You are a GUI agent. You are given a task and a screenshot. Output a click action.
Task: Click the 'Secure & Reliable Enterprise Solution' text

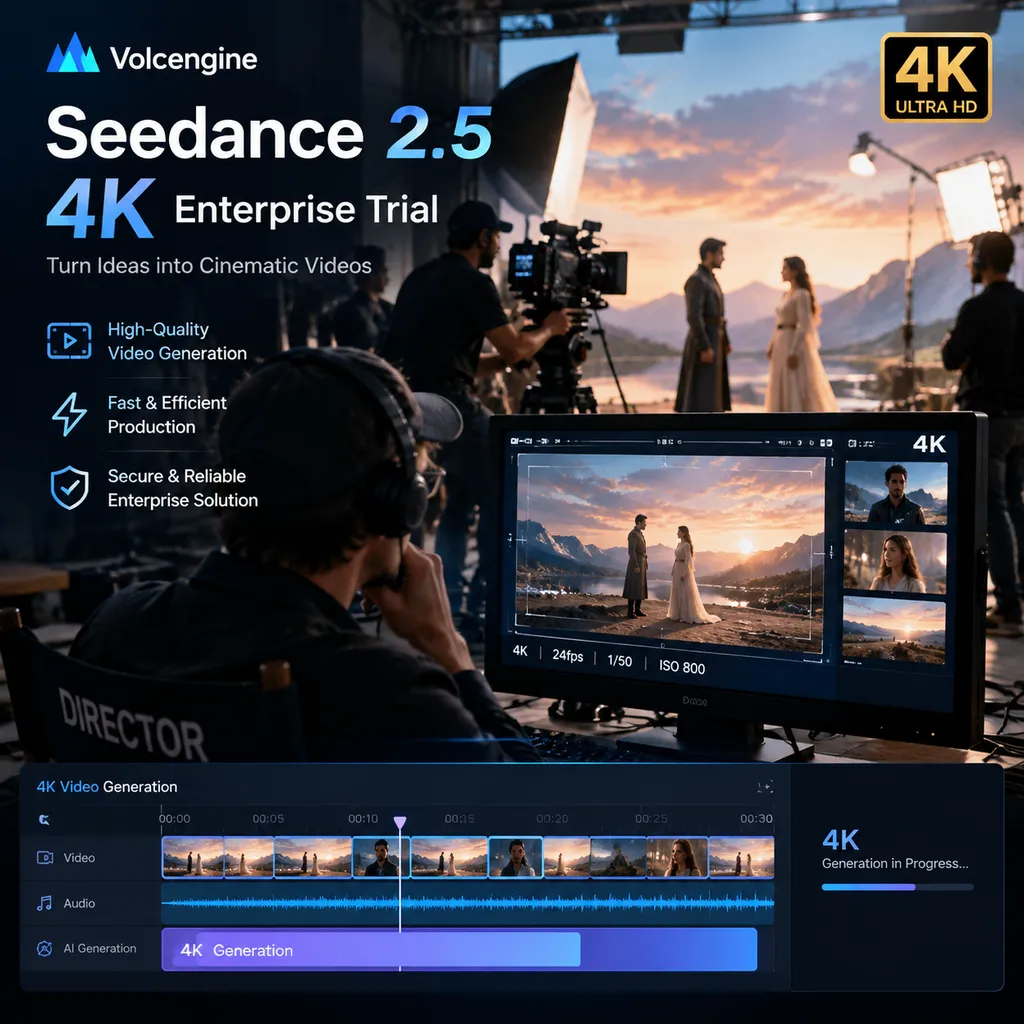click(183, 488)
